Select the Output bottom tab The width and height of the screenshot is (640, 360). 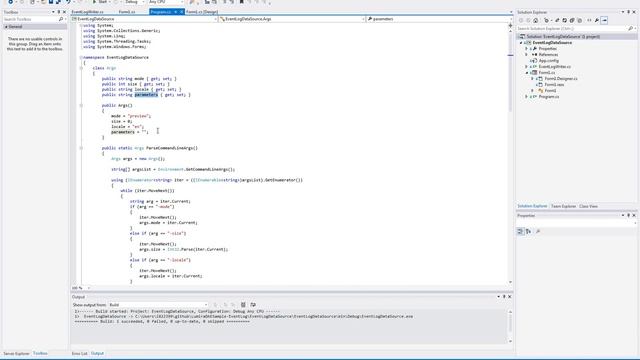coord(97,353)
